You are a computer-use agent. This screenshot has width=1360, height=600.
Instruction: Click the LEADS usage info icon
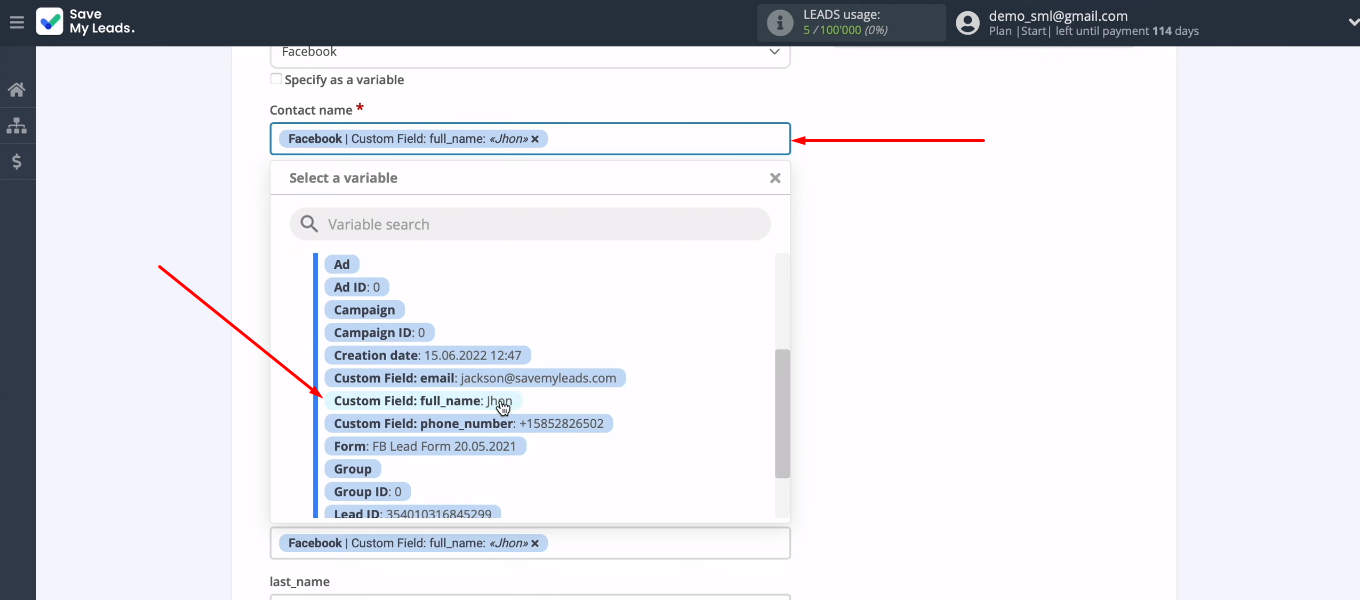click(779, 23)
